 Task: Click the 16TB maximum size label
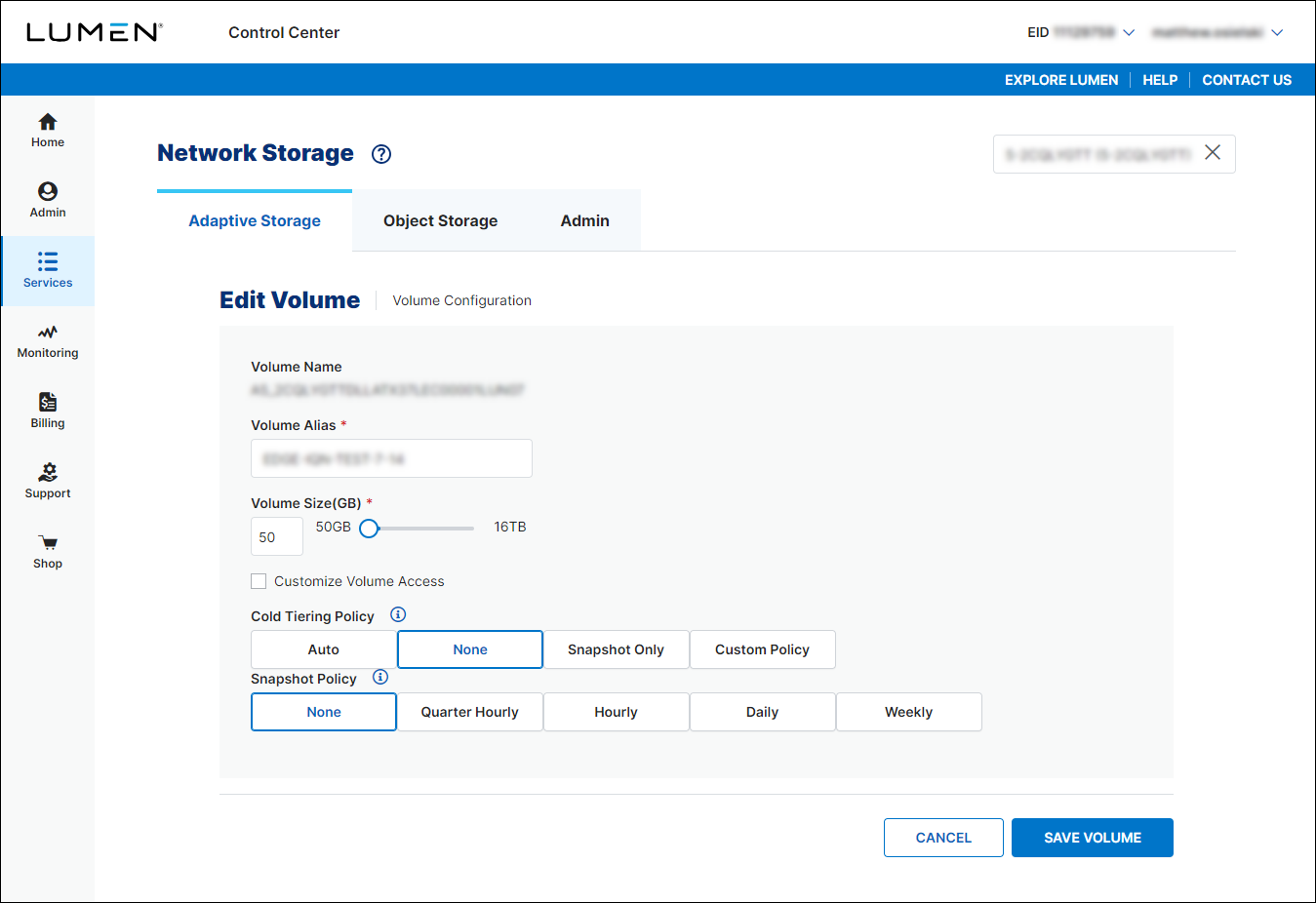tap(510, 527)
